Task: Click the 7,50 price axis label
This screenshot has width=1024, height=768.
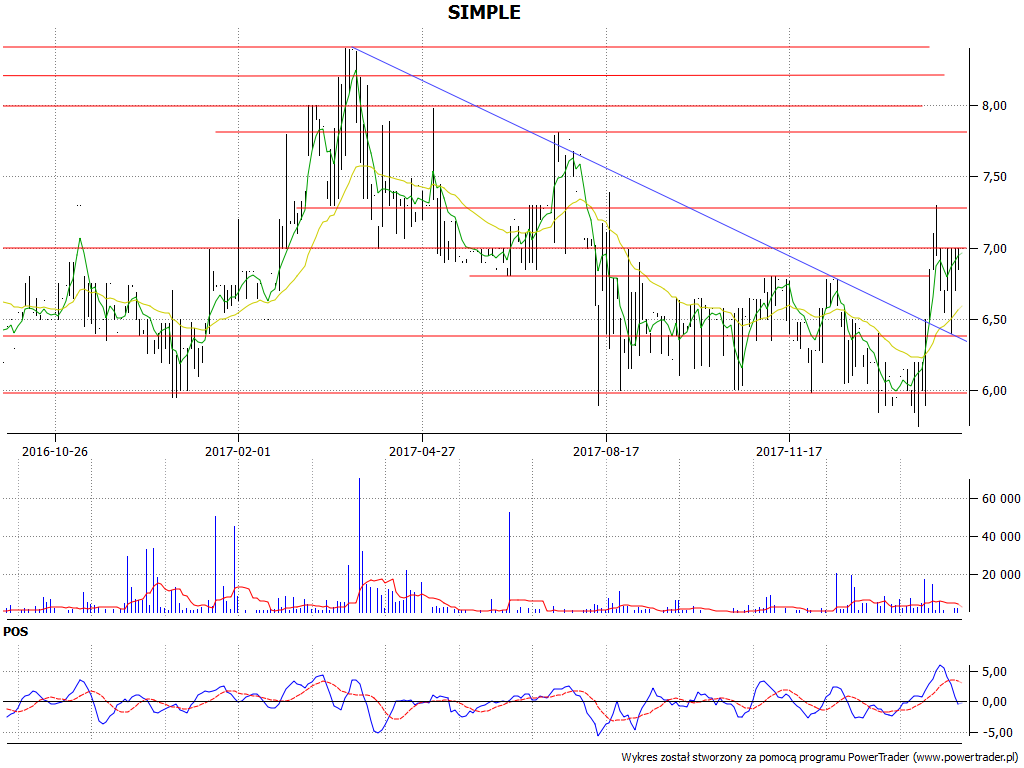Action: (x=993, y=177)
